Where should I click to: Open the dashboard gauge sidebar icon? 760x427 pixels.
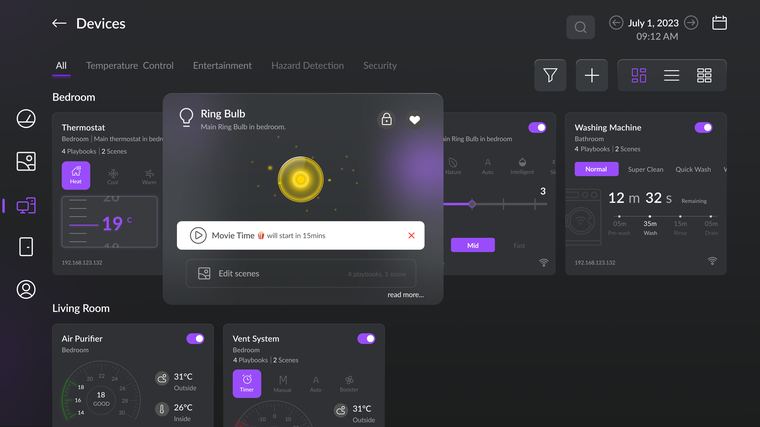[x=26, y=119]
